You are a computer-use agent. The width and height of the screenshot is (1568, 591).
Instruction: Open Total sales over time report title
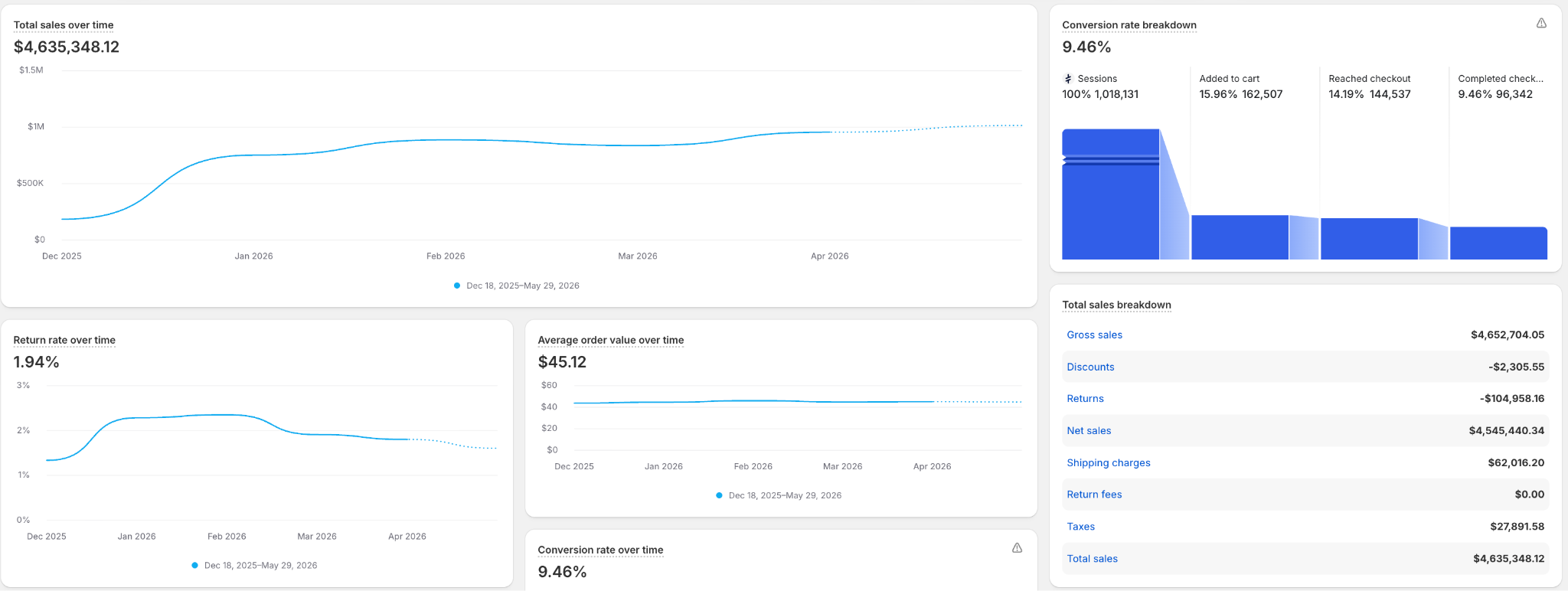click(x=64, y=25)
